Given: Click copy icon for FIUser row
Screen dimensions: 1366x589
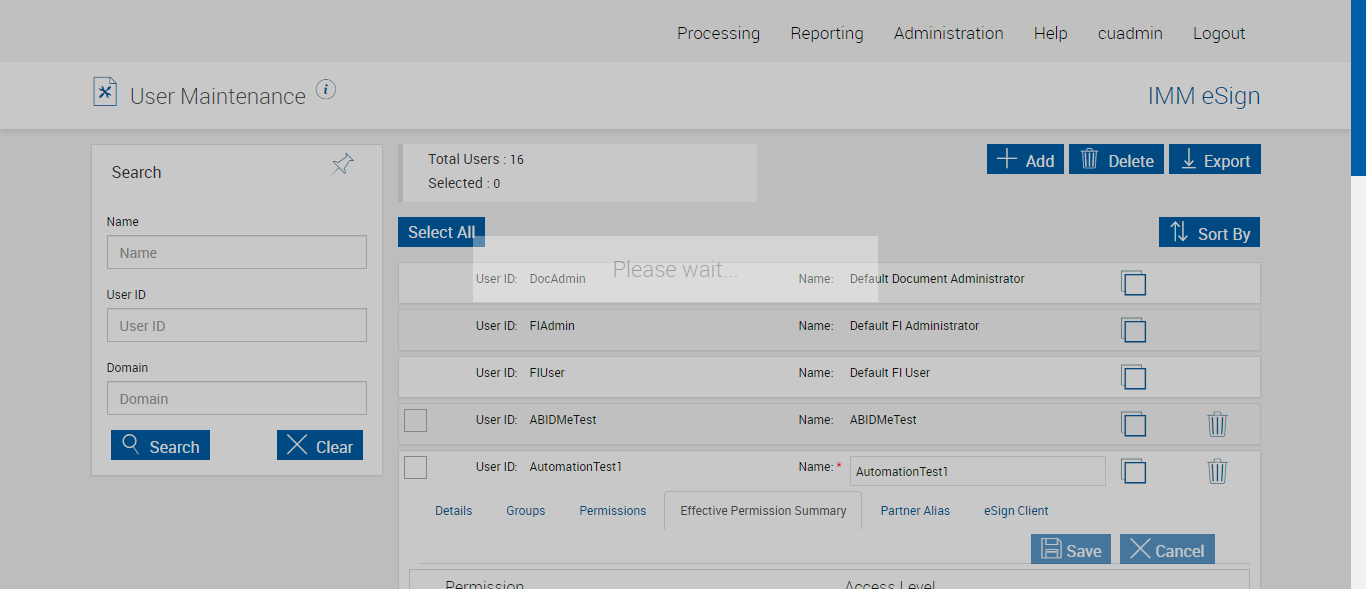Looking at the screenshot, I should coord(1133,377).
